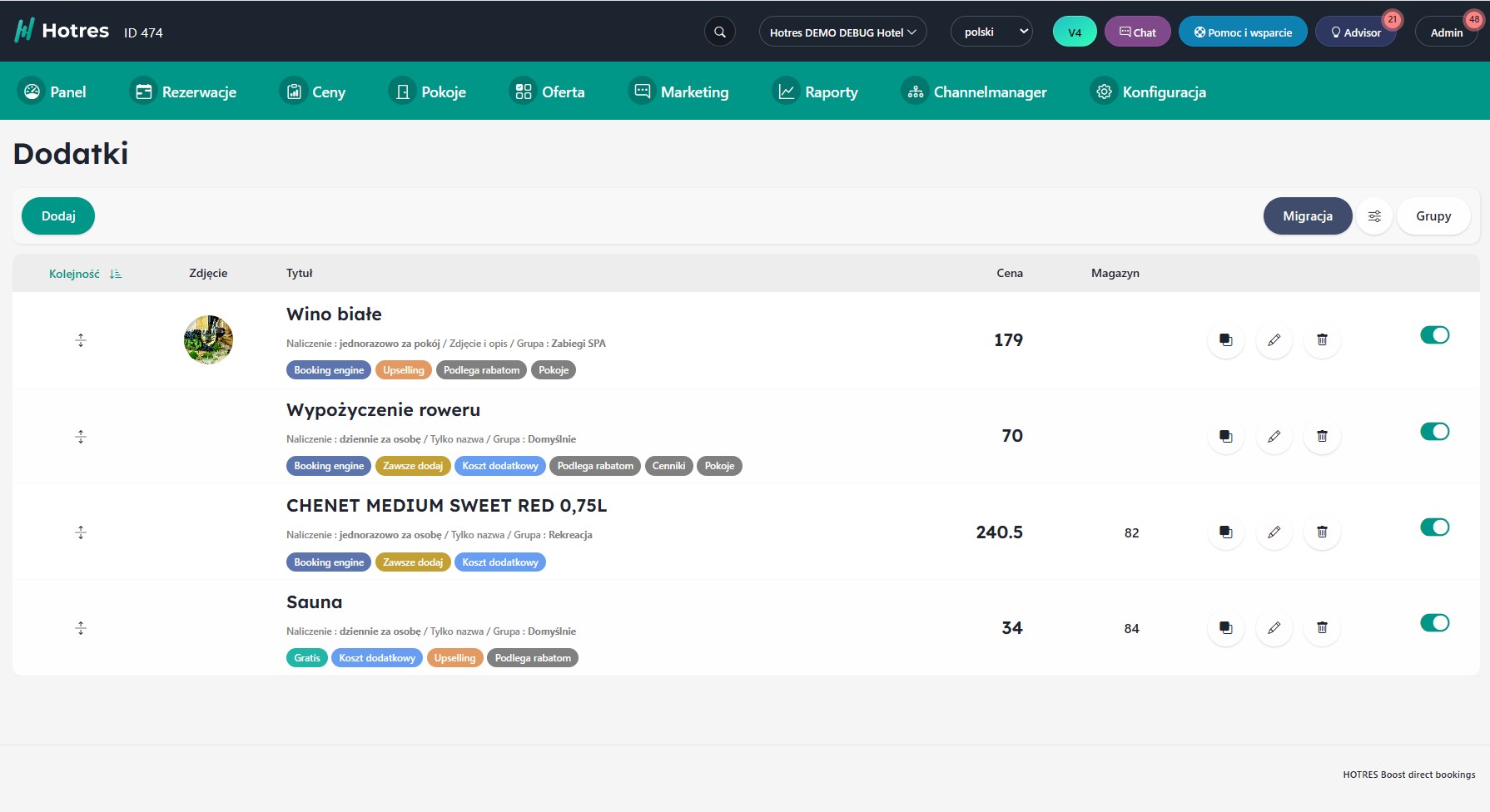
Task: Click the Migracja button
Action: coord(1307,216)
